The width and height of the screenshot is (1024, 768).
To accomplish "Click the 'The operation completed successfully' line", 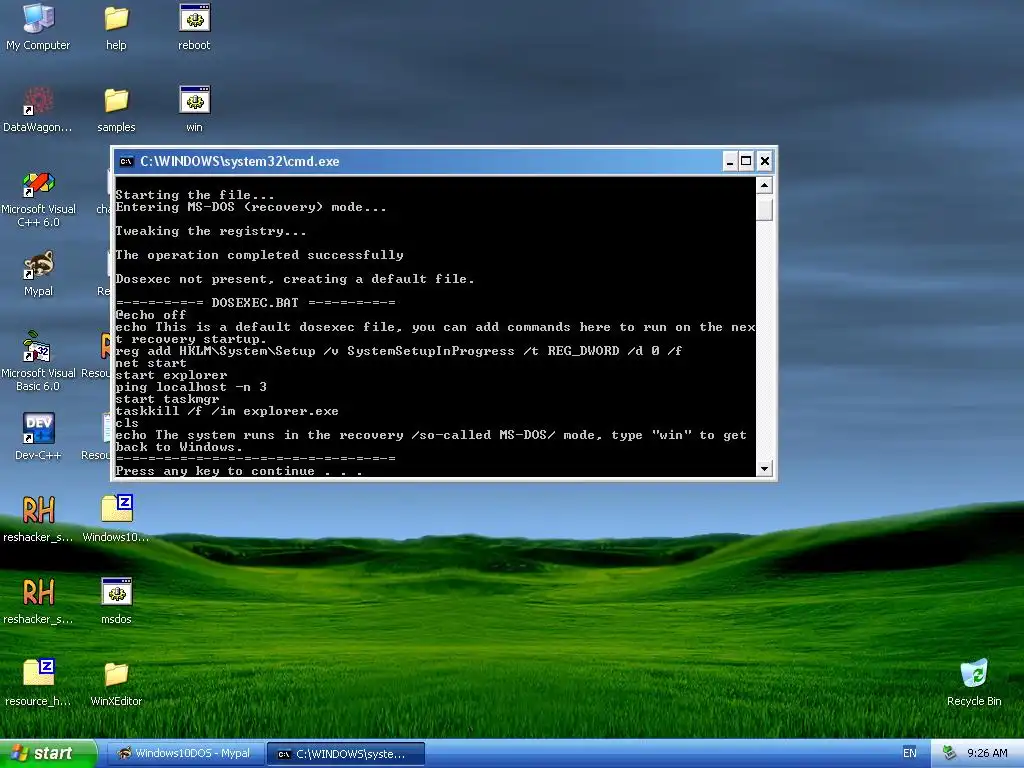I will click(x=259, y=255).
